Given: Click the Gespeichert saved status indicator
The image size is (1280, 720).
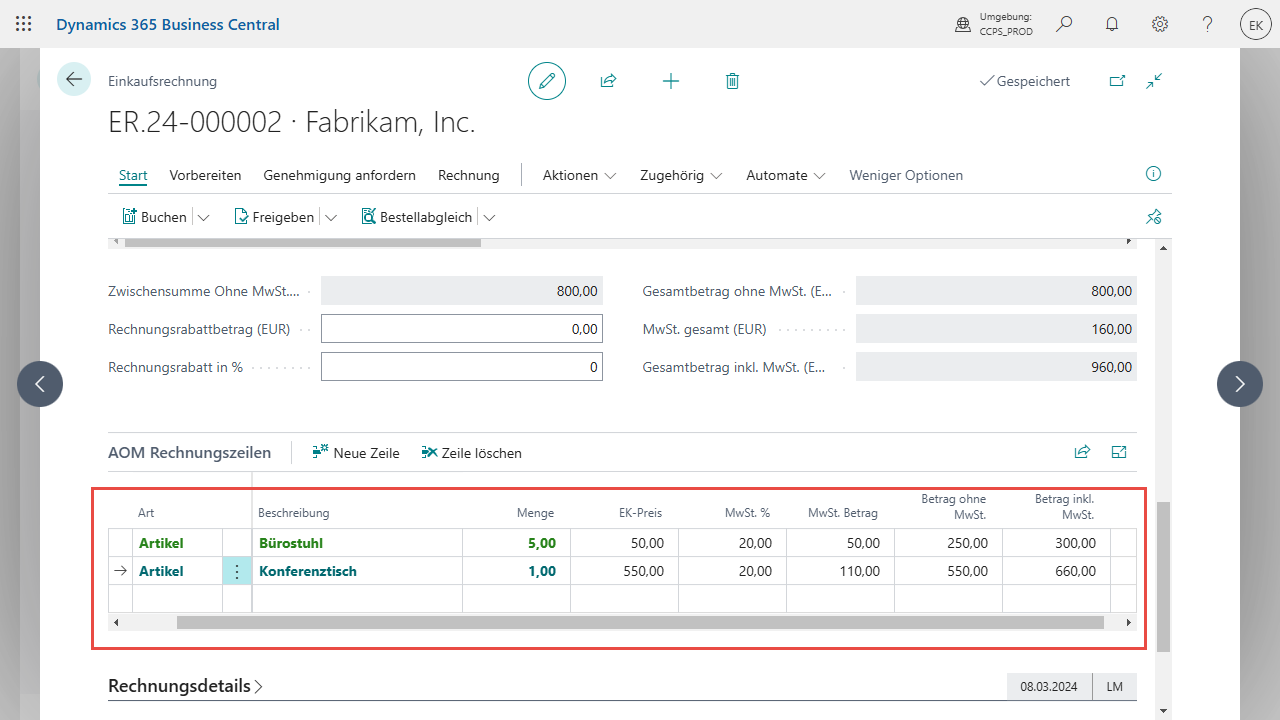Looking at the screenshot, I should tap(1025, 81).
